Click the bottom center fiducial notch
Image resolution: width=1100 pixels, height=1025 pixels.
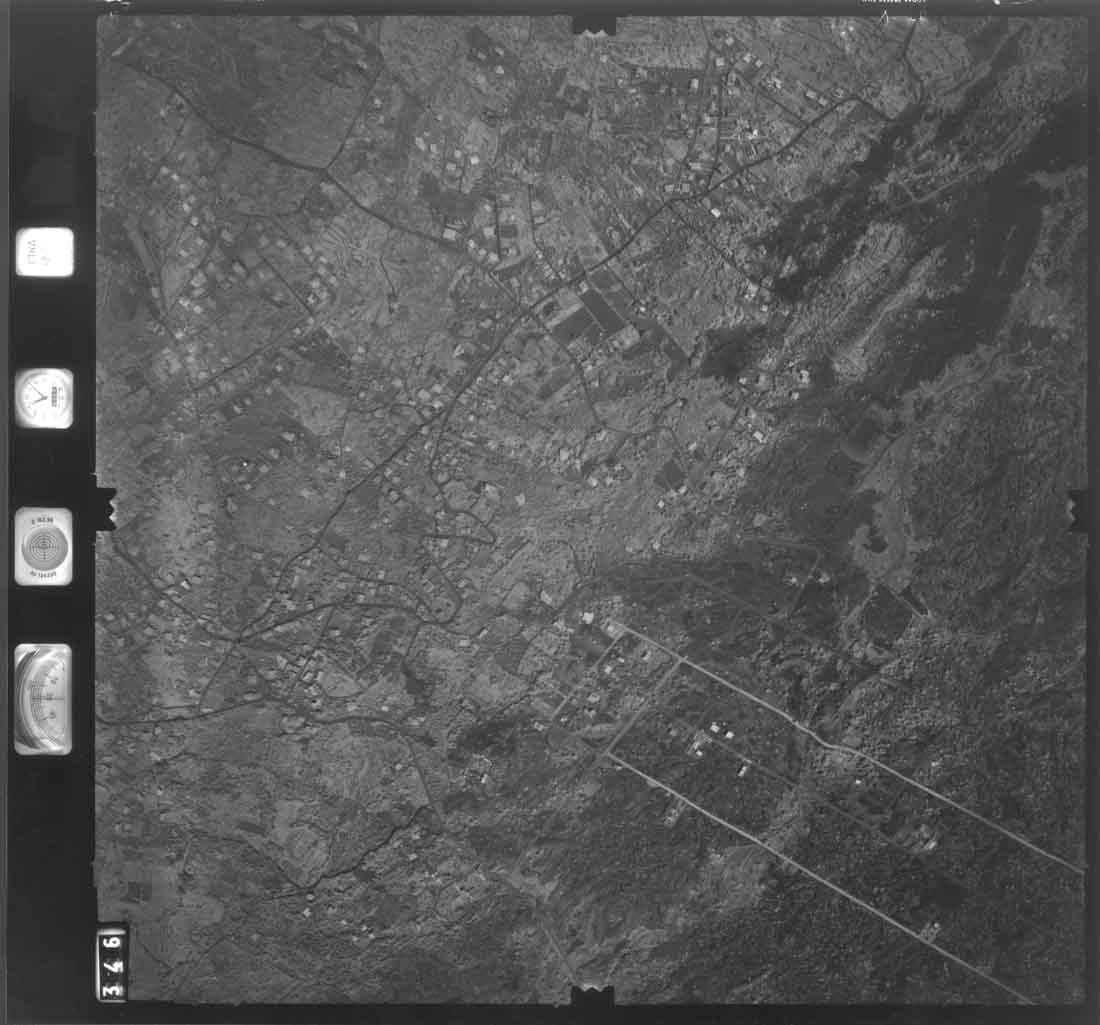(593, 993)
